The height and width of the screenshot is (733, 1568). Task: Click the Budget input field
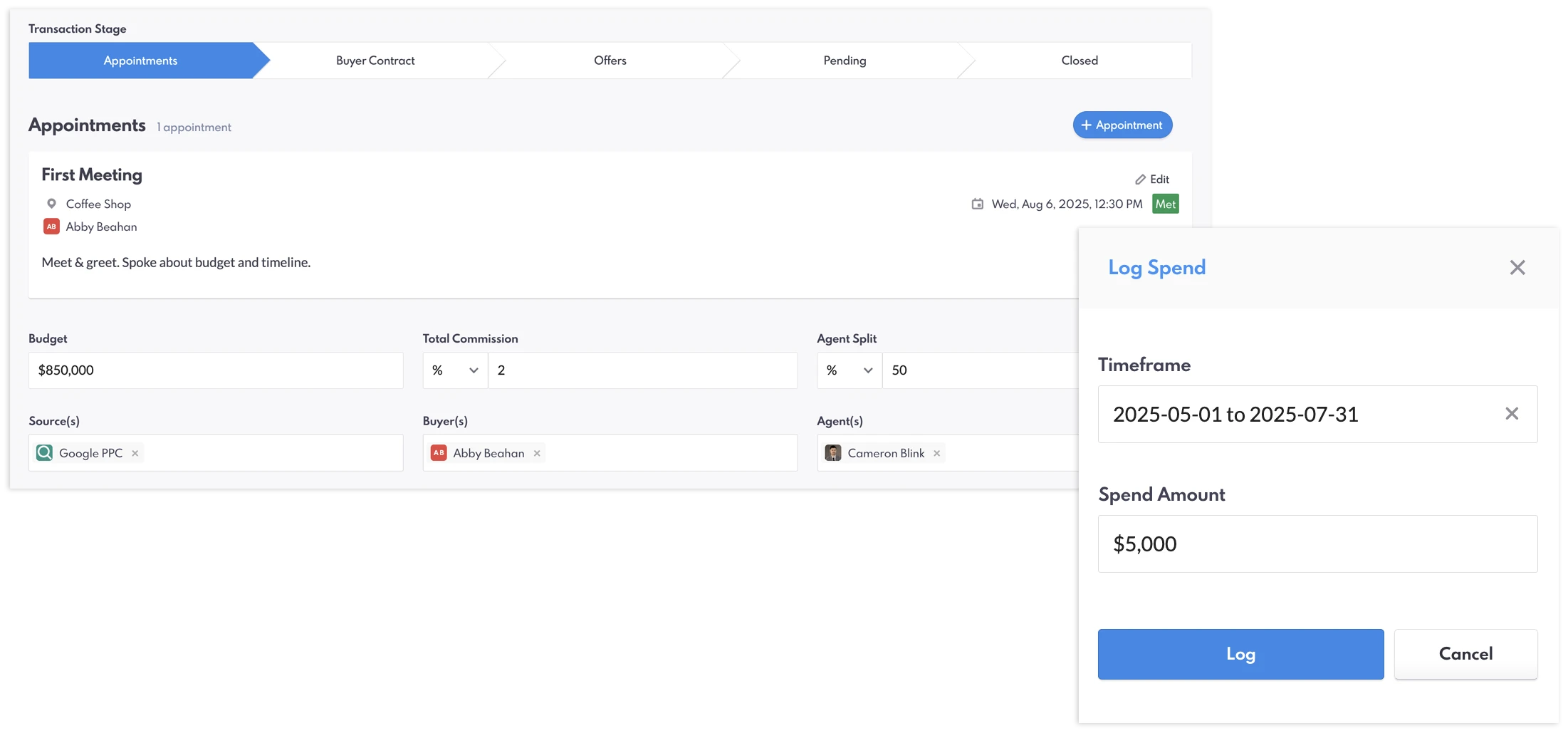point(216,370)
